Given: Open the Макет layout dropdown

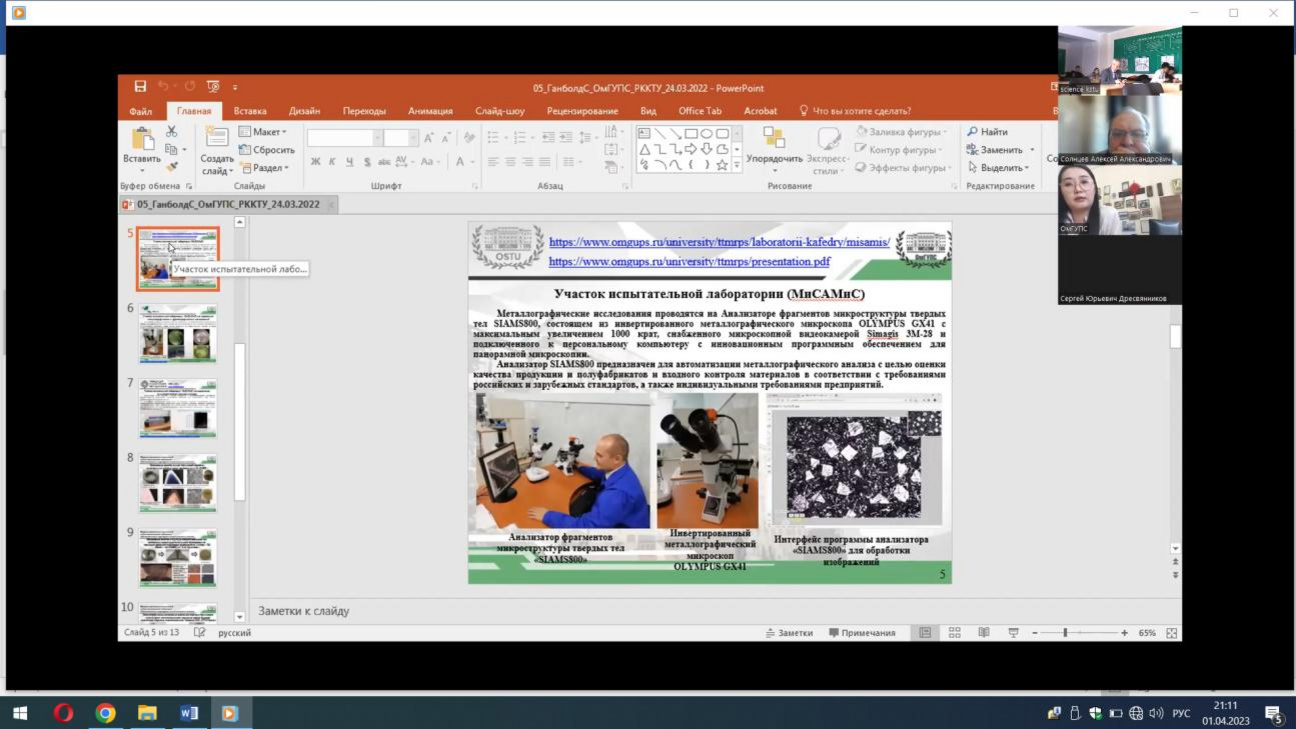Looking at the screenshot, I should (268, 132).
